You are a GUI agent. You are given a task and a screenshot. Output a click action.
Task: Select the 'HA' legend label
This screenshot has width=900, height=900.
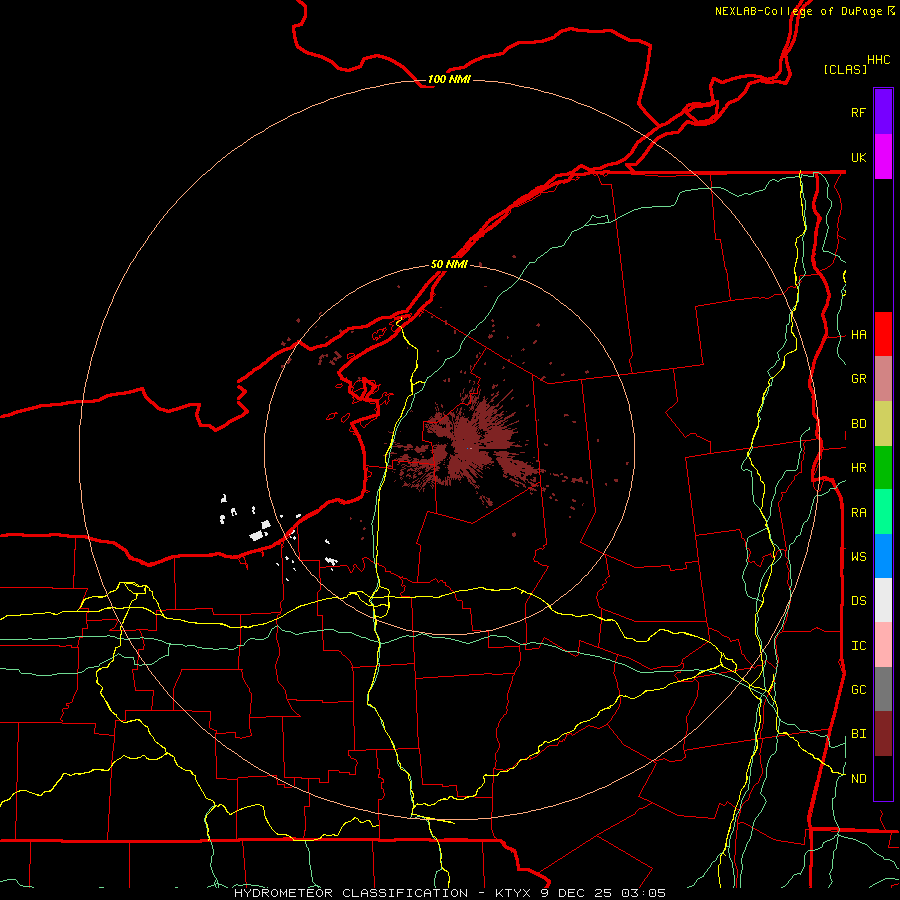coord(858,335)
